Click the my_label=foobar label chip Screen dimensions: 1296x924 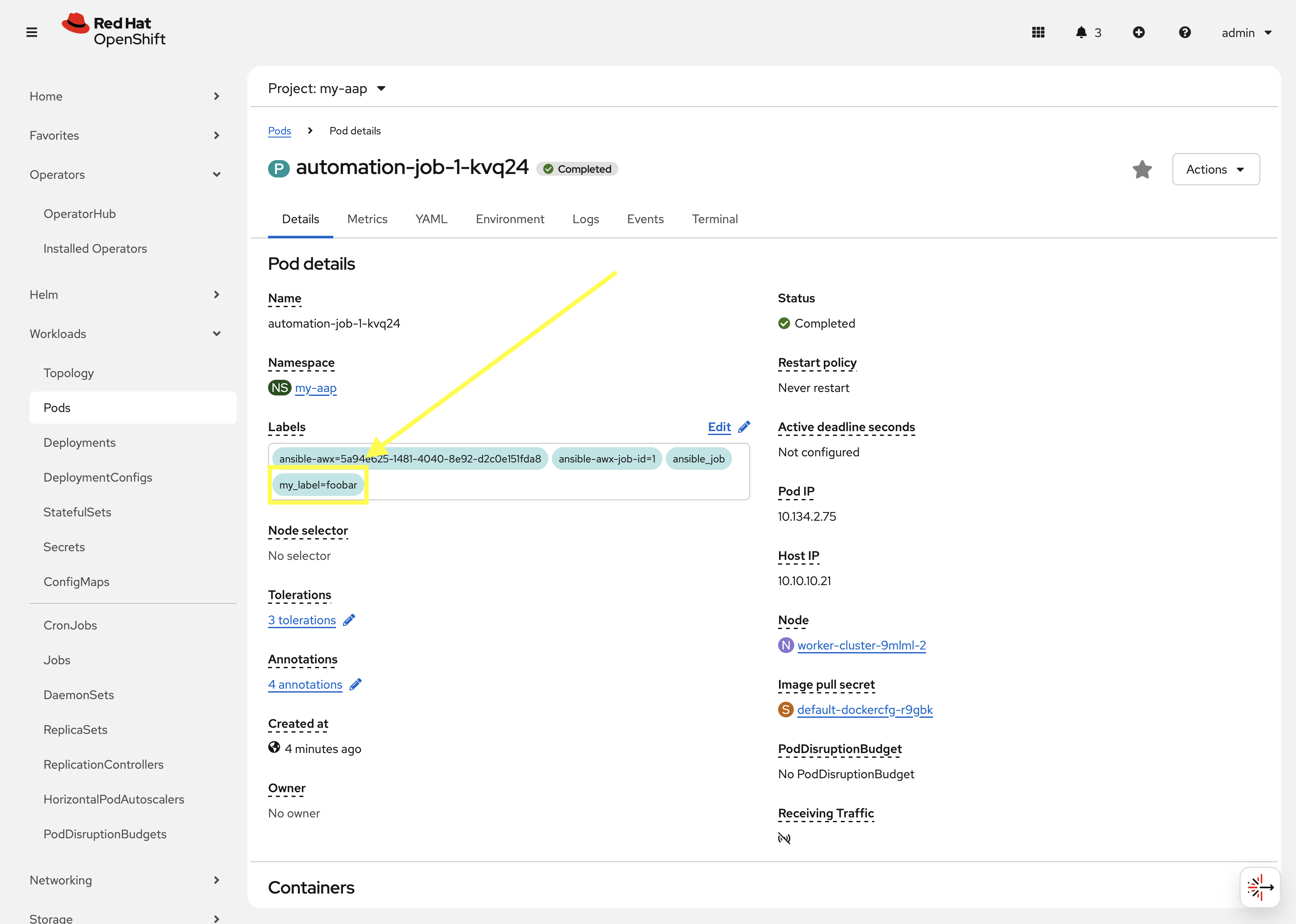318,485
